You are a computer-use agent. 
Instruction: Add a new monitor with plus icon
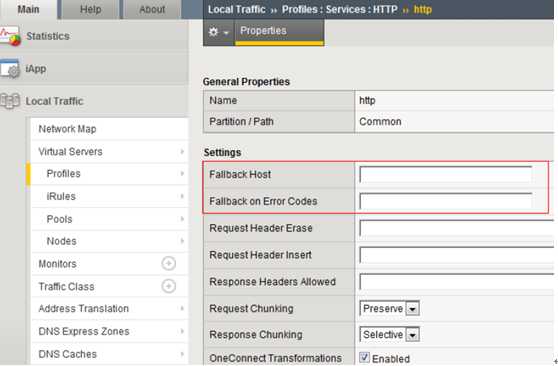[x=169, y=264]
